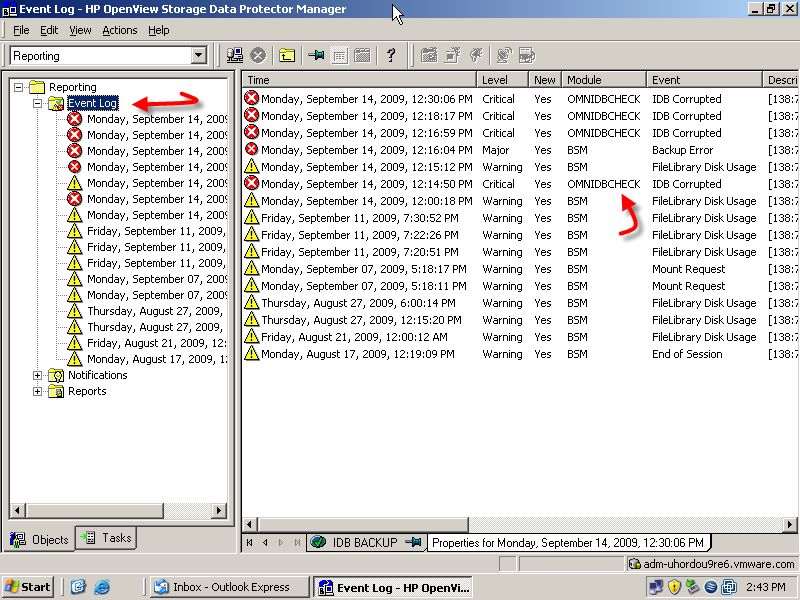This screenshot has height=600, width=800.
Task: Click the greyed-out calendar-grid toolbar icon
Action: tap(362, 55)
